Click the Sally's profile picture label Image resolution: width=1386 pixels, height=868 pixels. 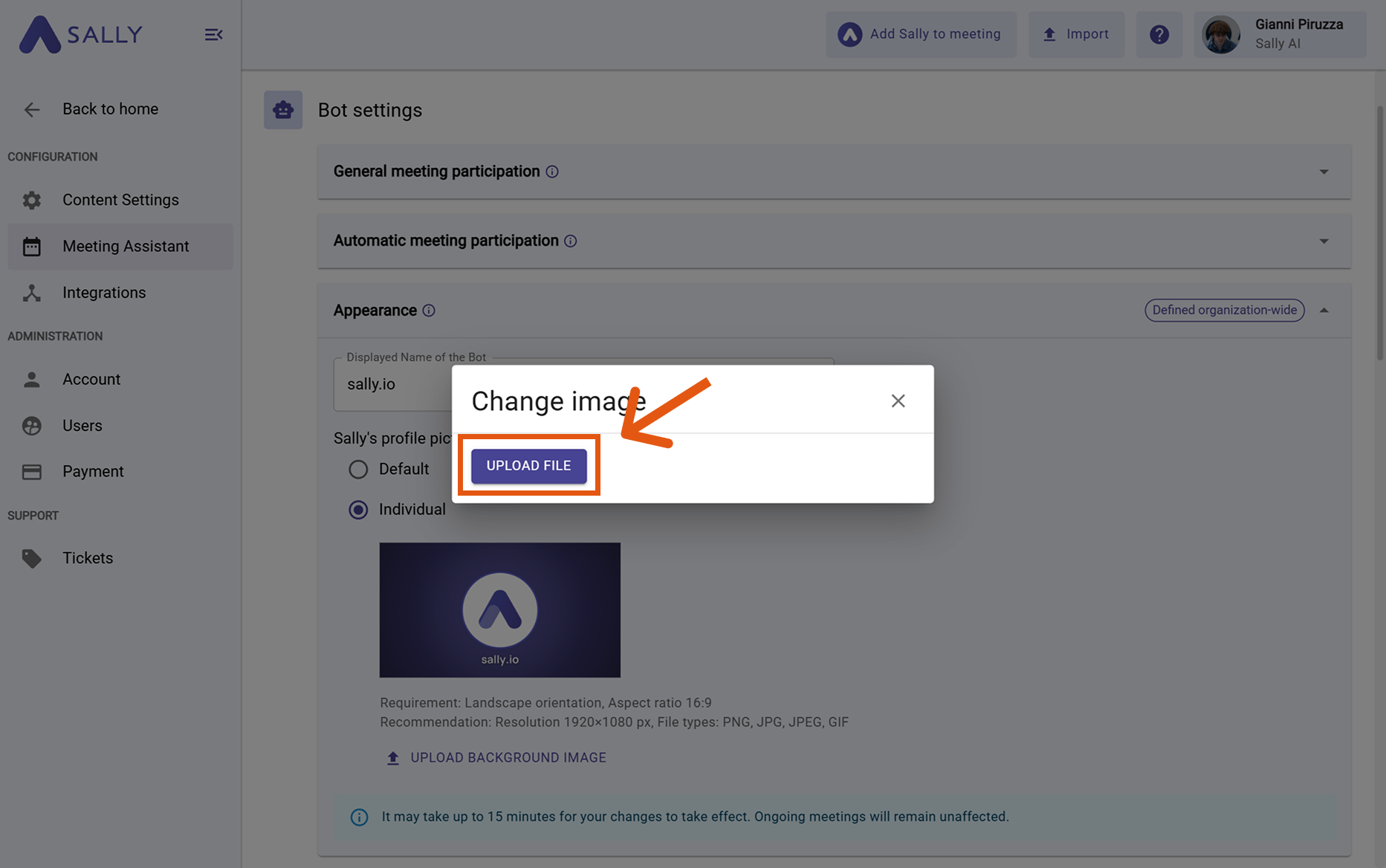(x=392, y=438)
